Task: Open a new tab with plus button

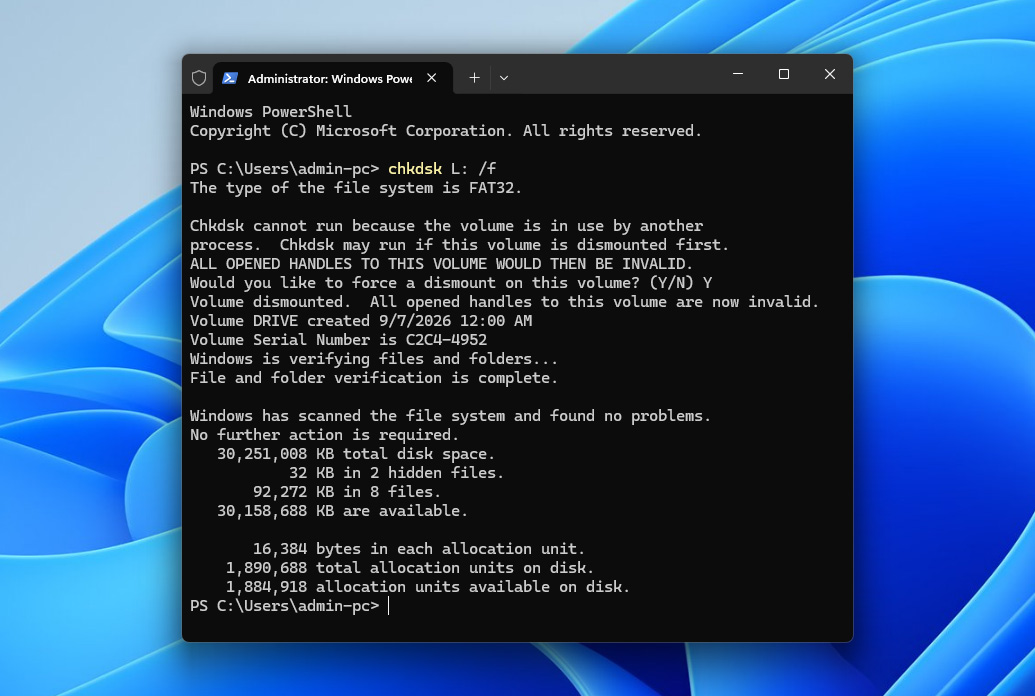Action: tap(474, 78)
